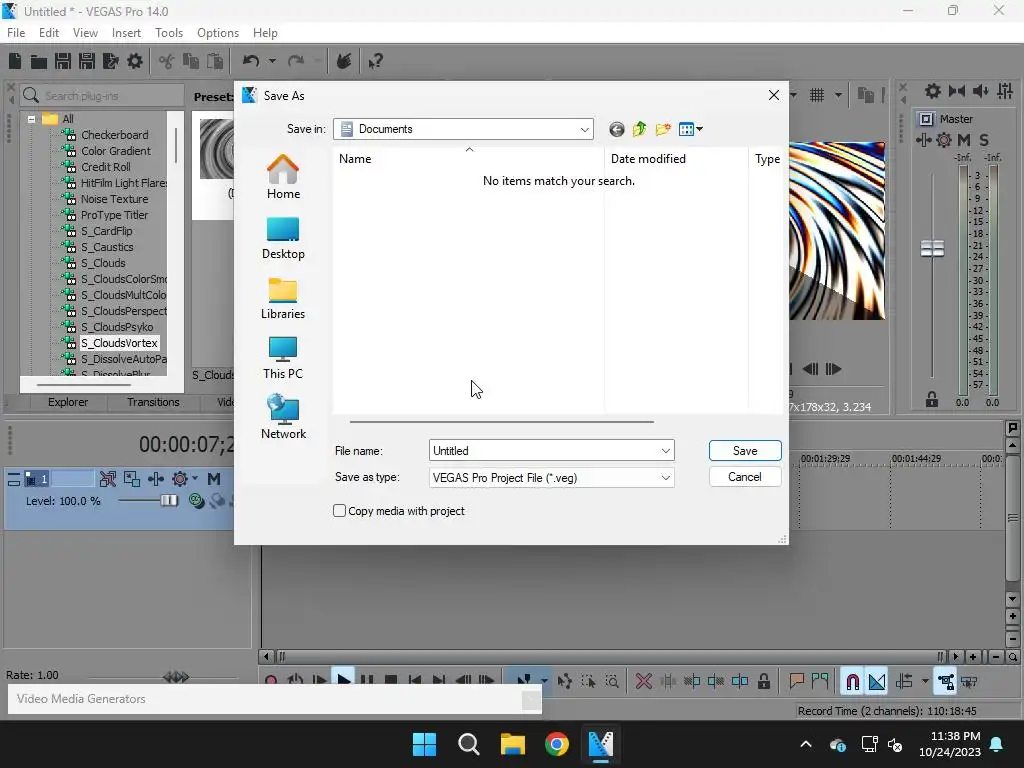Collapse the All plug-ins tree node
Viewport: 1024px width, 768px height.
31,119
